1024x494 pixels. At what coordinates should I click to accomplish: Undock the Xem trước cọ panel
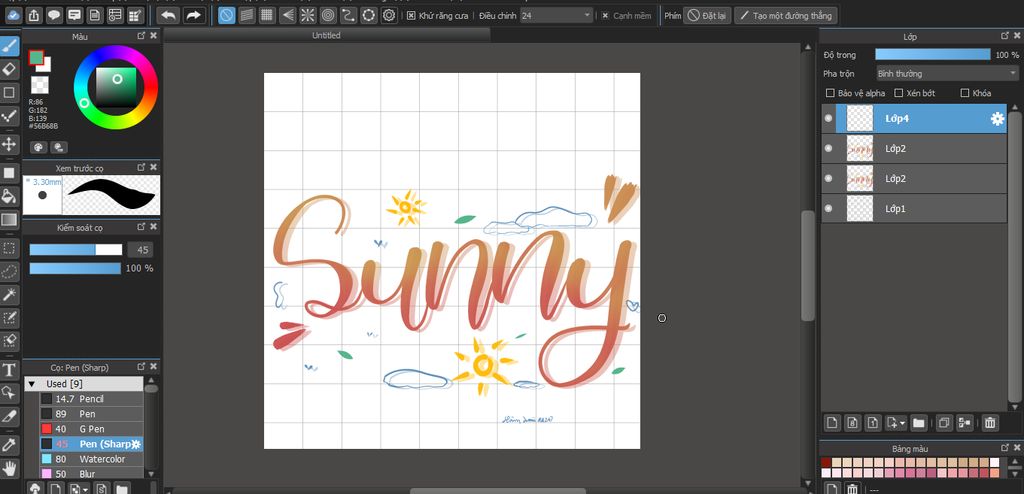[142, 167]
